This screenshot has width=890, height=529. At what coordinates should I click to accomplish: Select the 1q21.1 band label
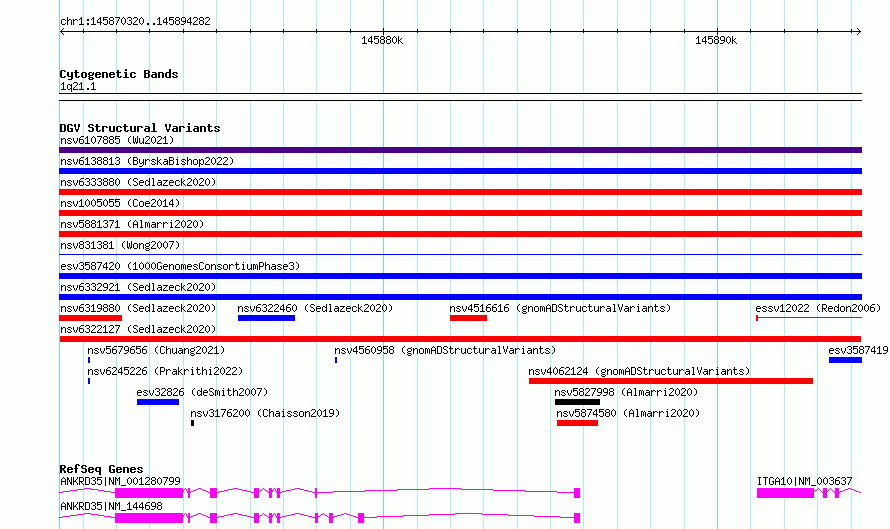click(78, 86)
